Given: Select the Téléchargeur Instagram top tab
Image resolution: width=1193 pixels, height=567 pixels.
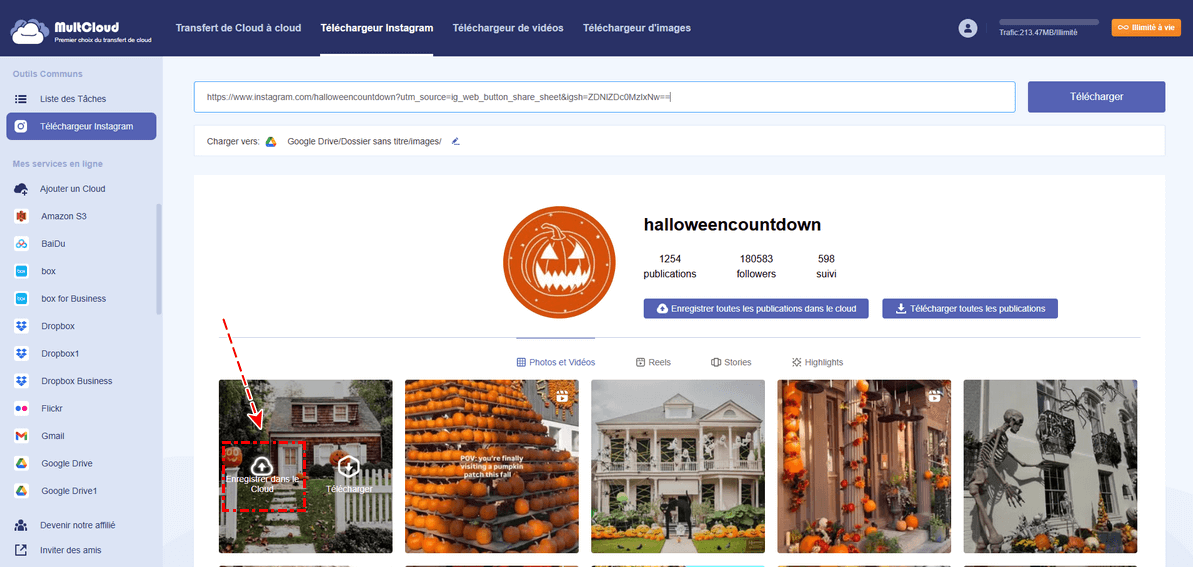Looking at the screenshot, I should (x=377, y=28).
